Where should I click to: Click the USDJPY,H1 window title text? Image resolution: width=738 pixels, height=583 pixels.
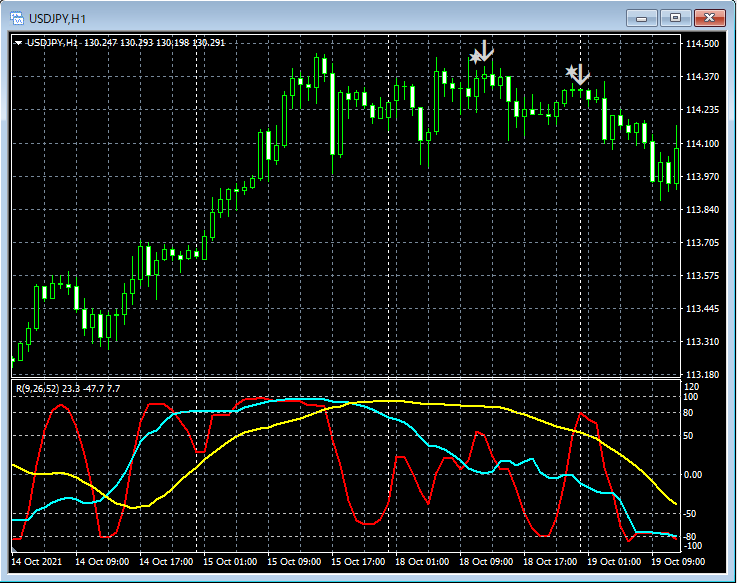pyautogui.click(x=57, y=18)
